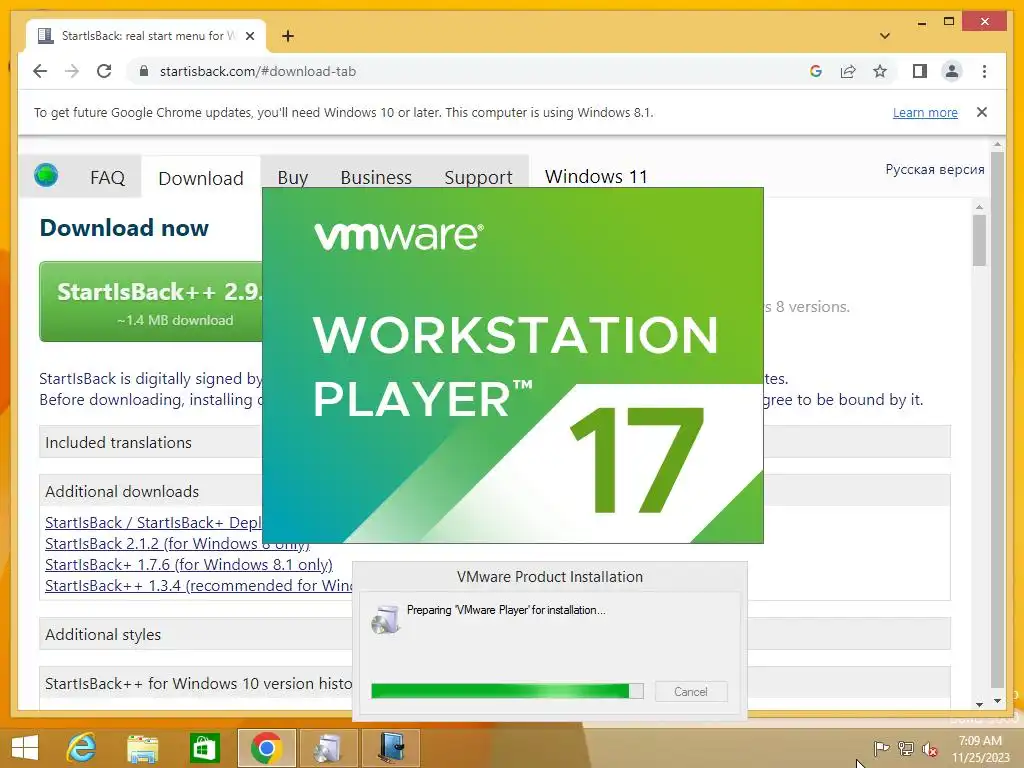Open Windows Store from taskbar

coord(204,748)
